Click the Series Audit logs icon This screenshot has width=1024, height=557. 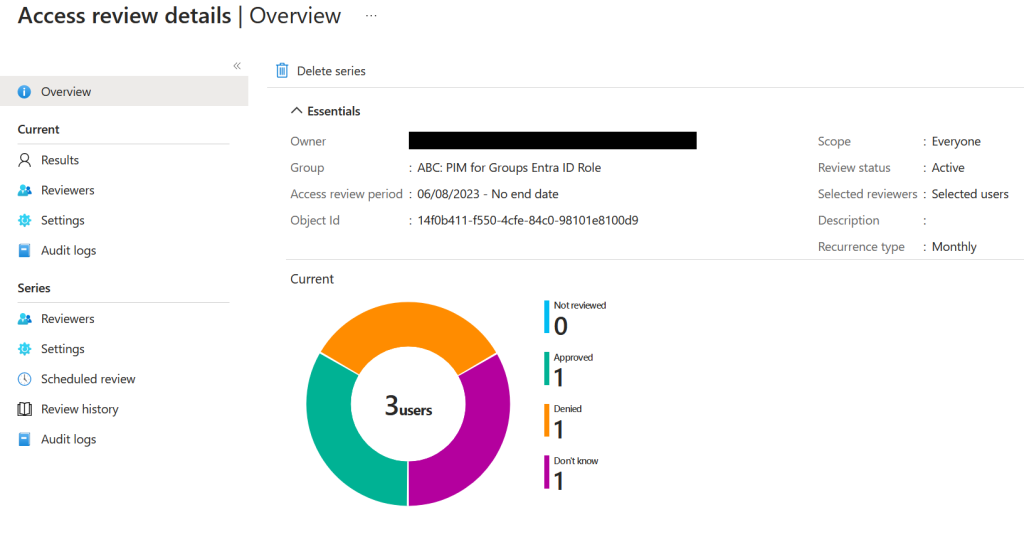25,439
